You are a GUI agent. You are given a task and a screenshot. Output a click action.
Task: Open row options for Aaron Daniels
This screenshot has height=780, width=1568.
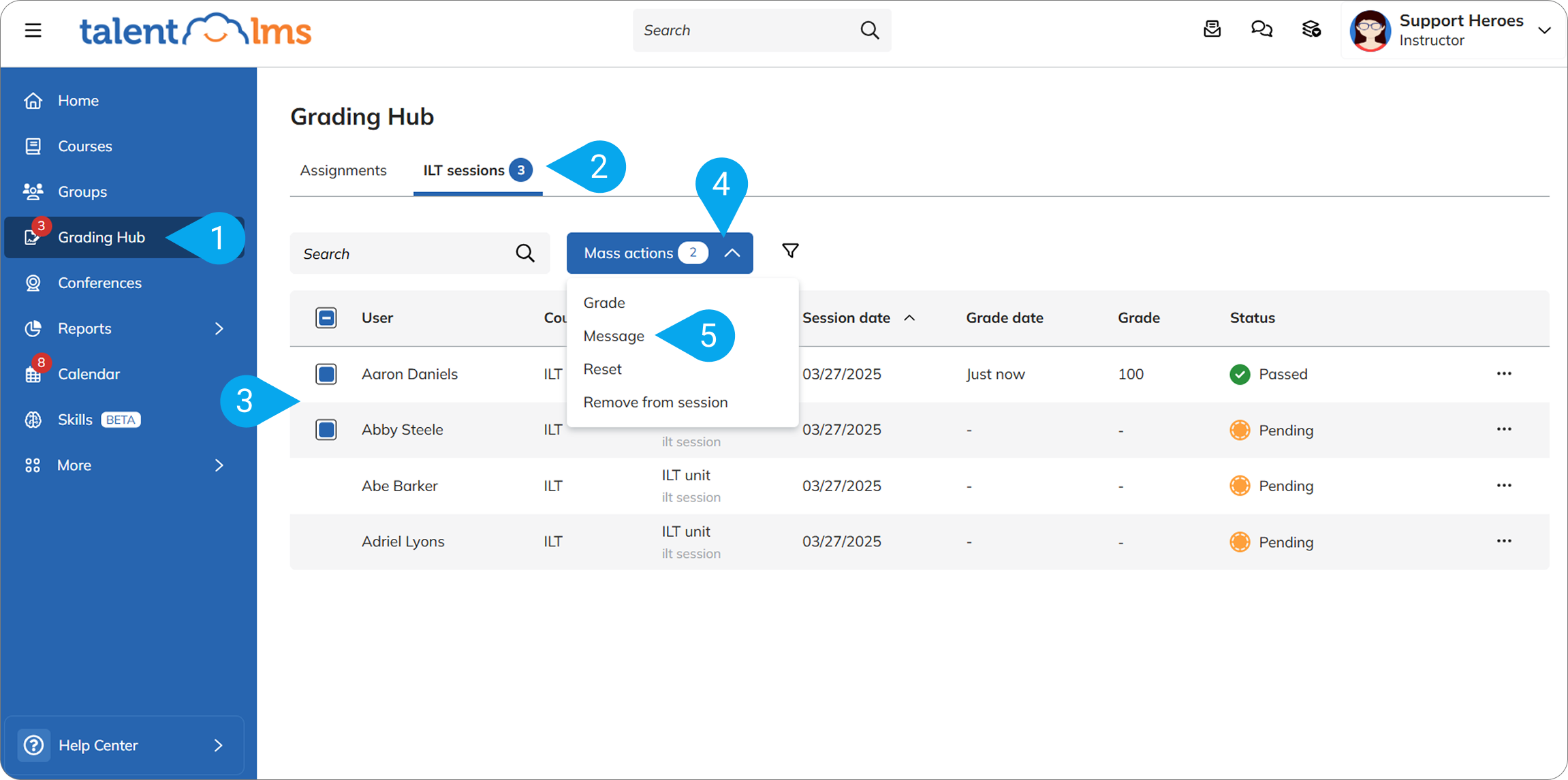tap(1504, 373)
